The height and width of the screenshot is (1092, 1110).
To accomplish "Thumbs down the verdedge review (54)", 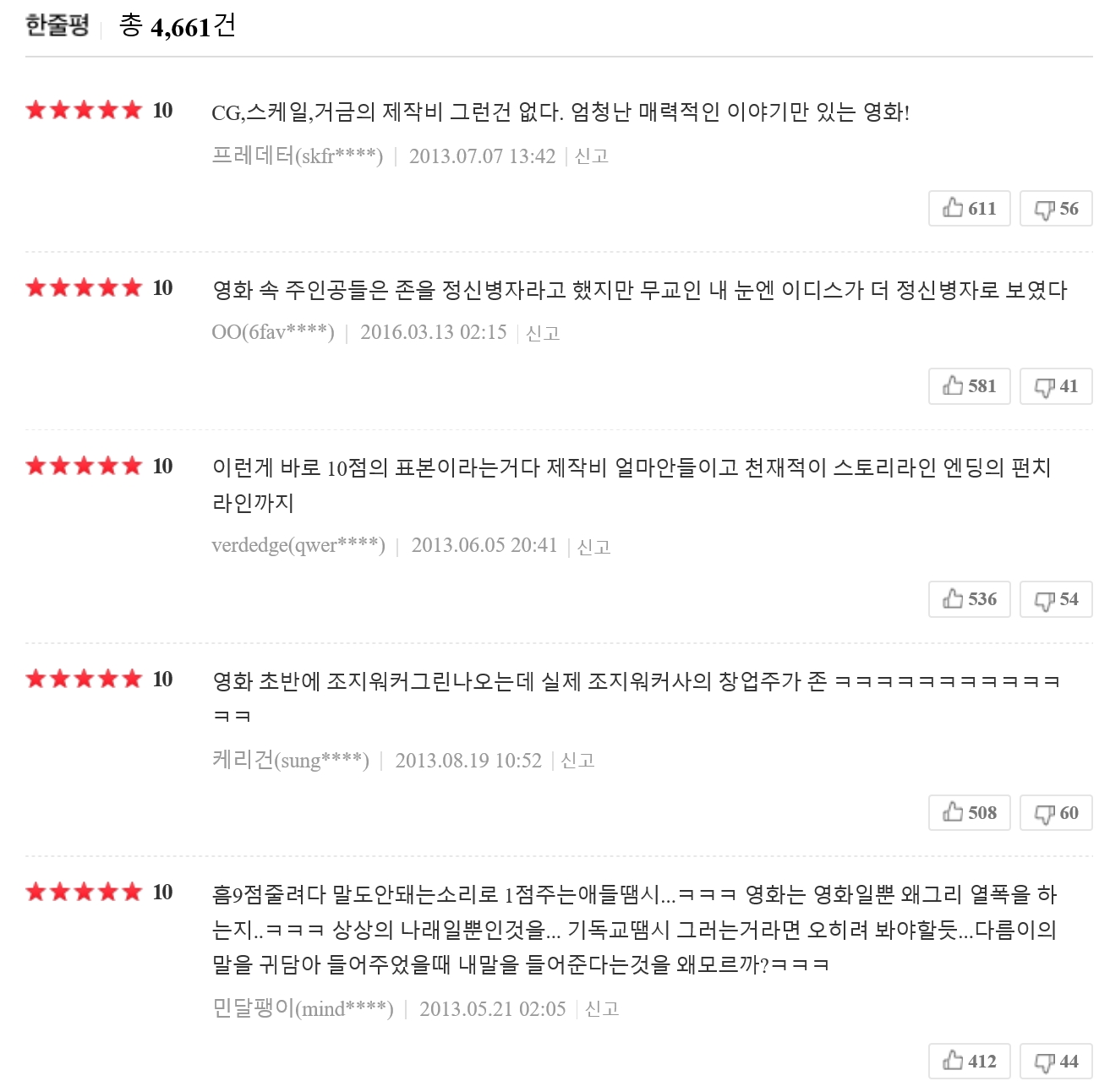I will coord(1056,599).
